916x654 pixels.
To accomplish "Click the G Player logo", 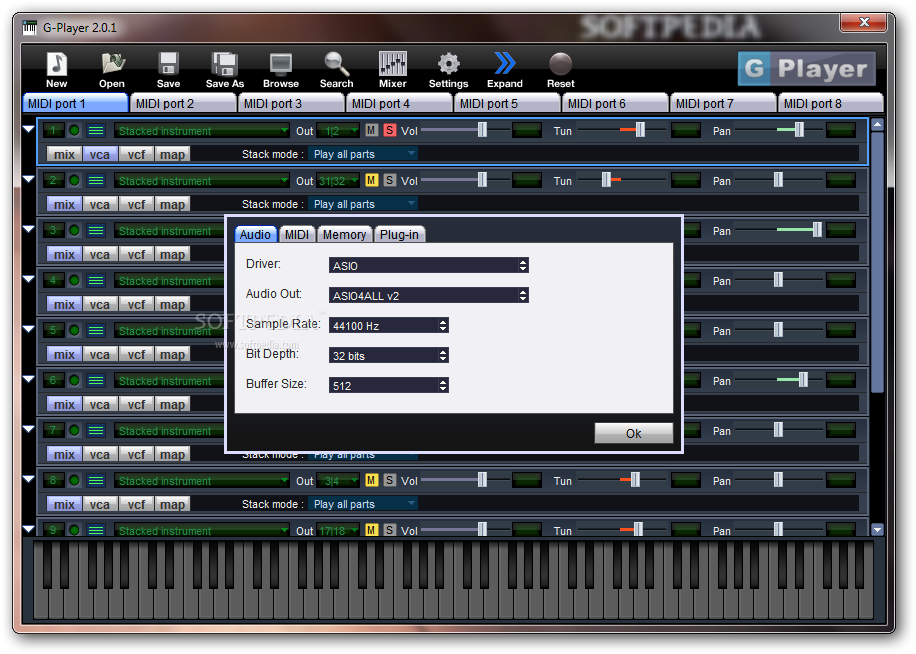I will click(807, 69).
